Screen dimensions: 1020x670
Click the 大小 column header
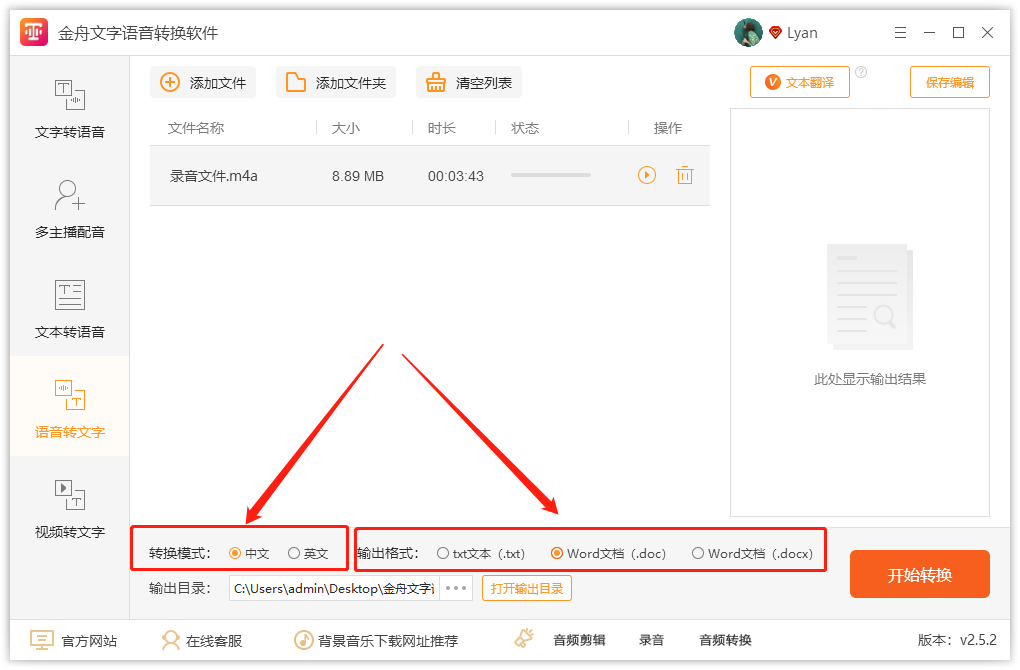(x=345, y=128)
